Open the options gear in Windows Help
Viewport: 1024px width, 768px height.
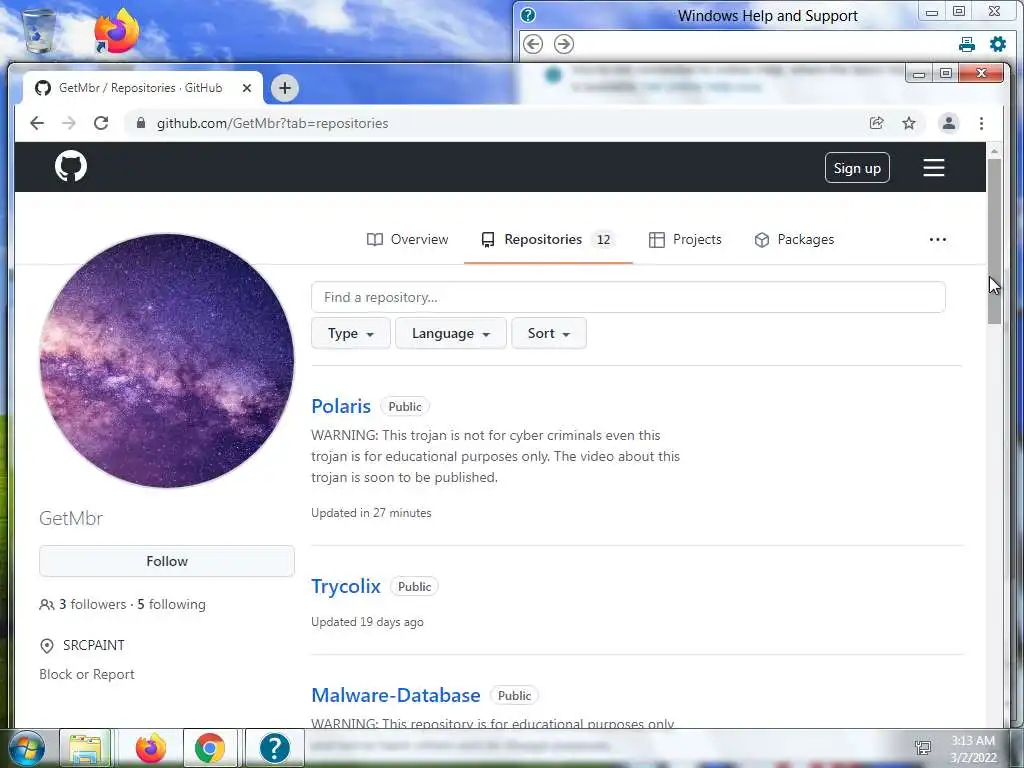(x=998, y=44)
